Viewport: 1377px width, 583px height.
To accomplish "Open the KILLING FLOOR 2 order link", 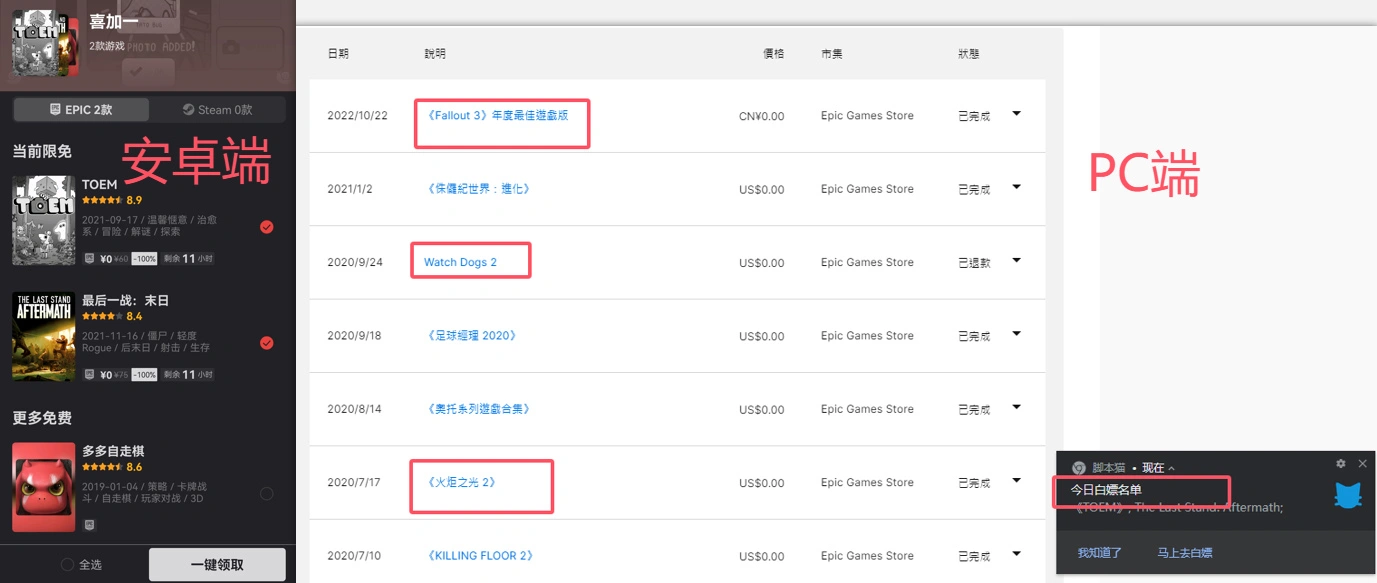I will click(x=480, y=556).
